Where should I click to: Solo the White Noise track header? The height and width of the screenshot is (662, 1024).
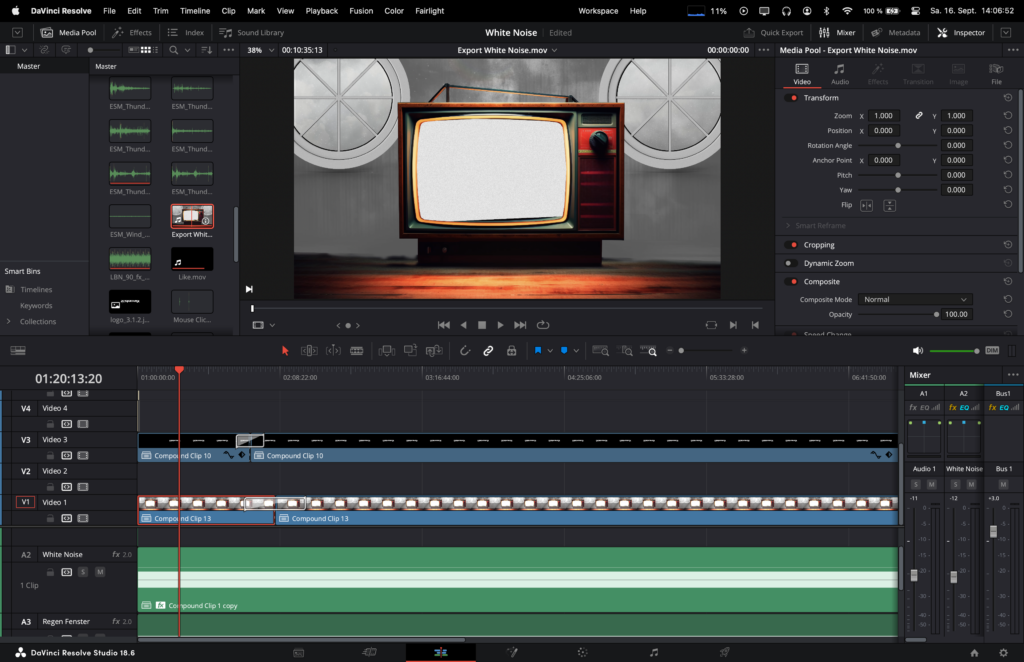83,572
